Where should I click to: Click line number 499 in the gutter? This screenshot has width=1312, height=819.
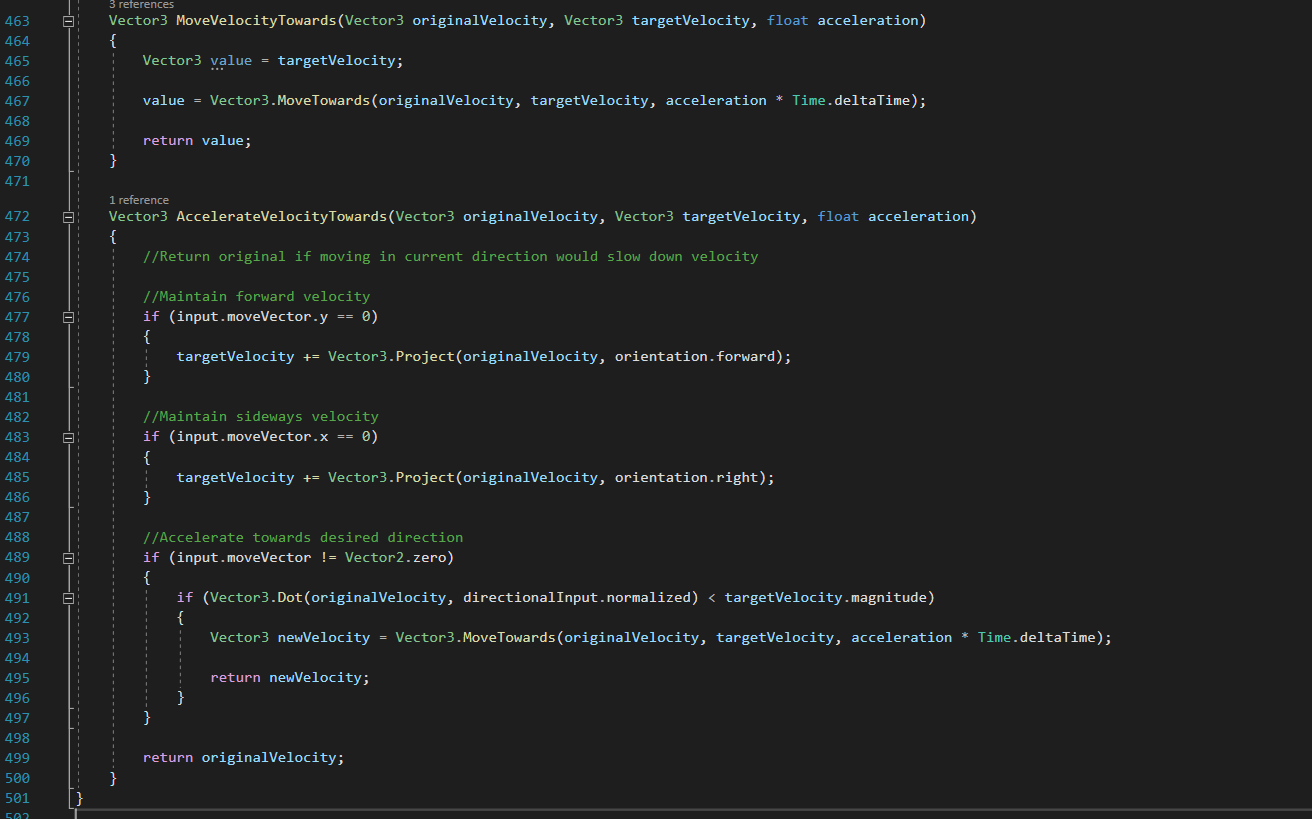(x=18, y=758)
